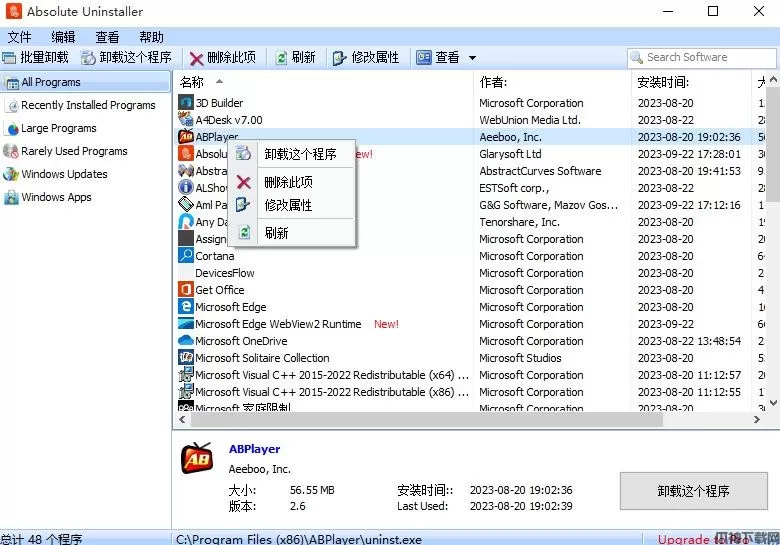Click the ABPlayer row icon in list
Image resolution: width=780 pixels, height=545 pixels.
click(x=186, y=136)
